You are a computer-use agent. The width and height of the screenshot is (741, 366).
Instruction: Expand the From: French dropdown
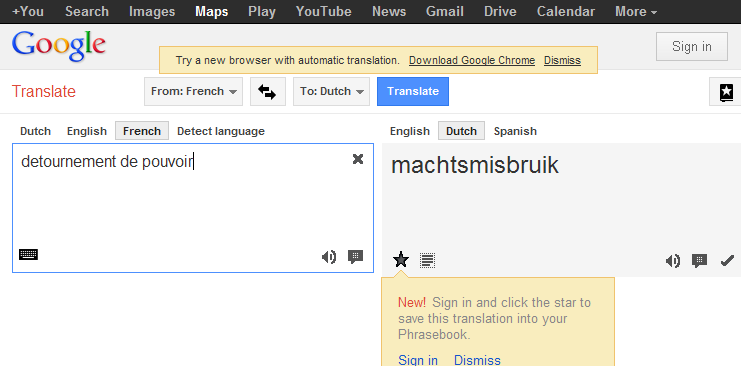[x=193, y=91]
